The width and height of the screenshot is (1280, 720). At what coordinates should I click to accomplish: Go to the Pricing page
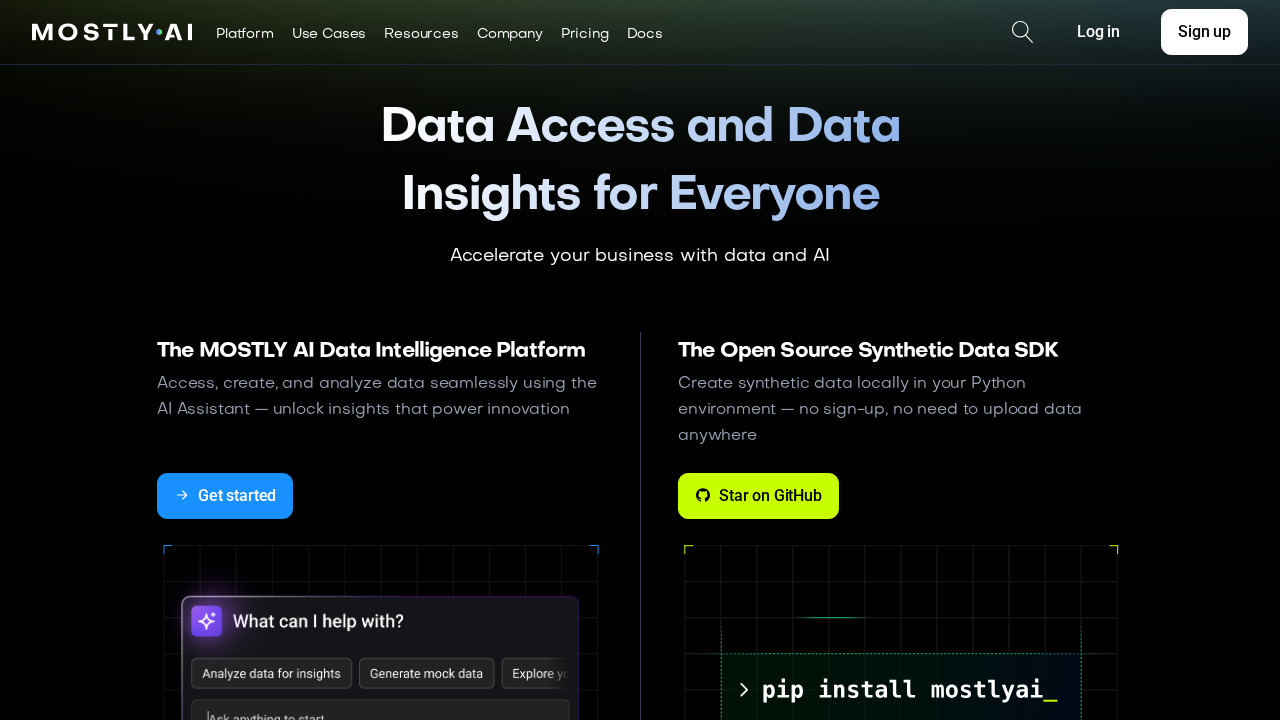pos(585,33)
